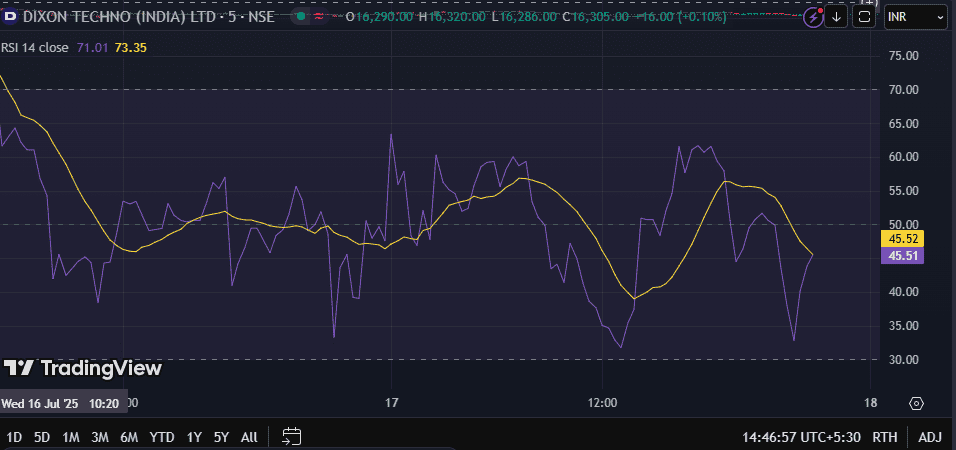This screenshot has height=450, width=956.
Task: Click the RSI 14 close indicator legend
Action: point(35,48)
